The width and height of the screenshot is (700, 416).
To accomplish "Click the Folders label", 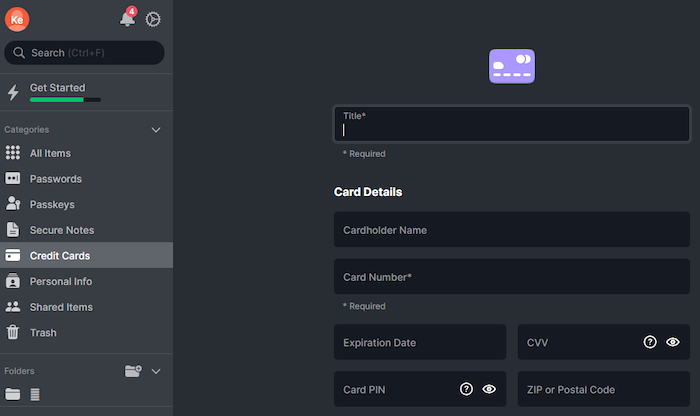I will point(19,371).
